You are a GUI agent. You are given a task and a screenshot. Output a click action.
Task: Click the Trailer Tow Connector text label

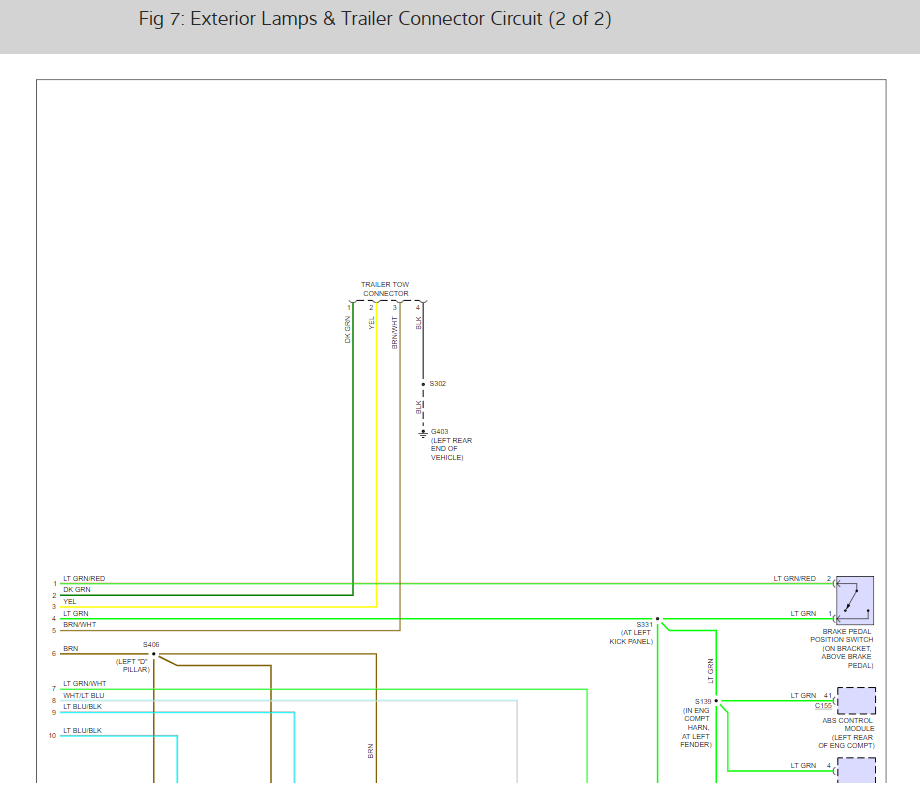pos(385,289)
